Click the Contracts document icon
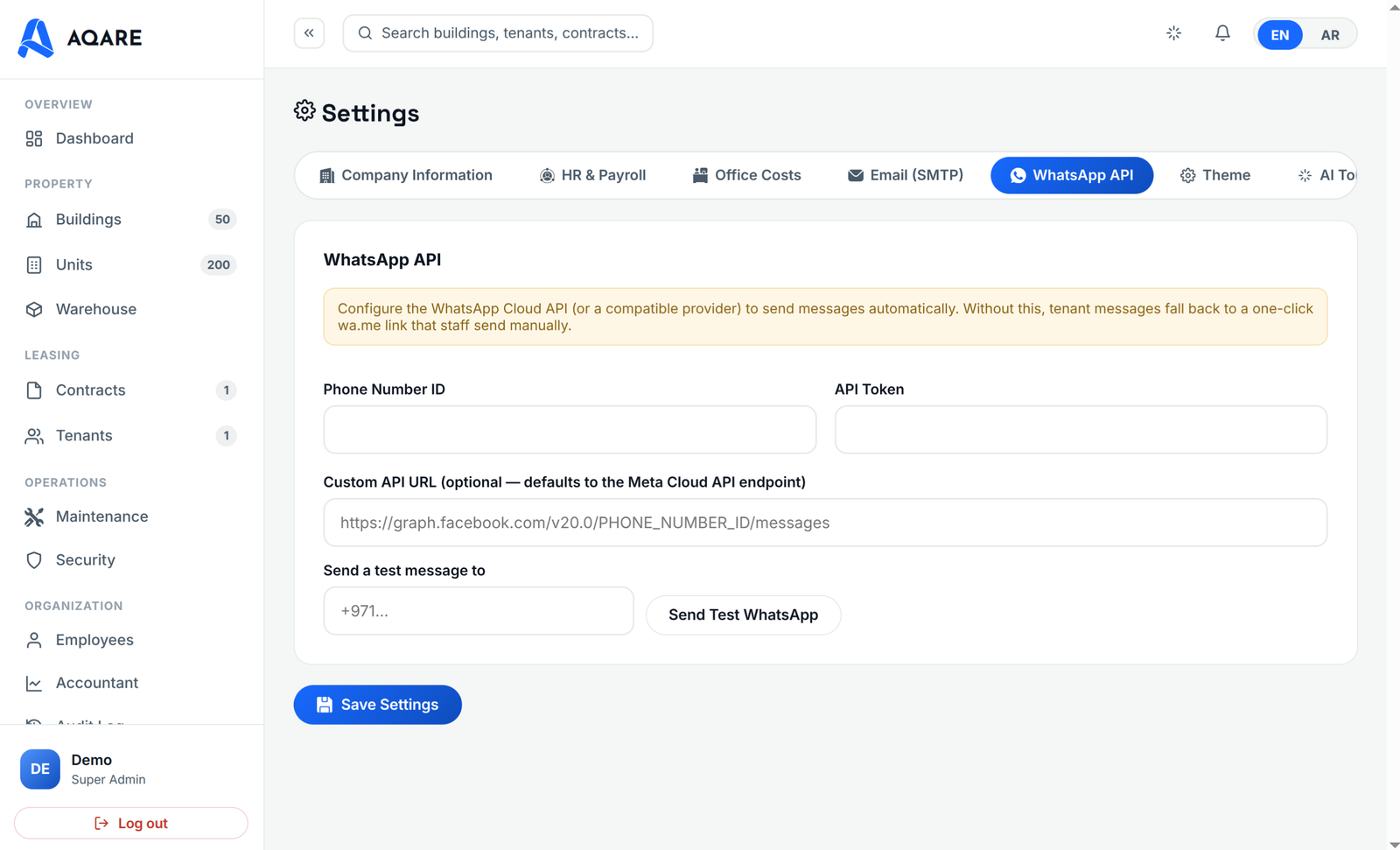The width and height of the screenshot is (1400, 850). coord(34,390)
